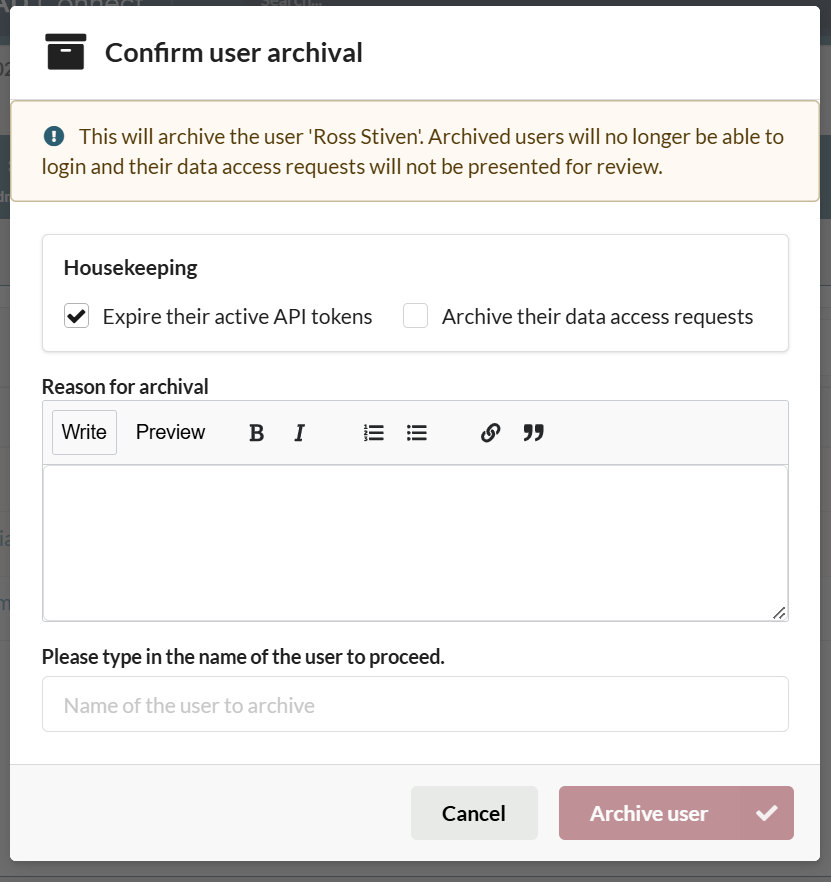Switch to the Preview tab

(170, 432)
